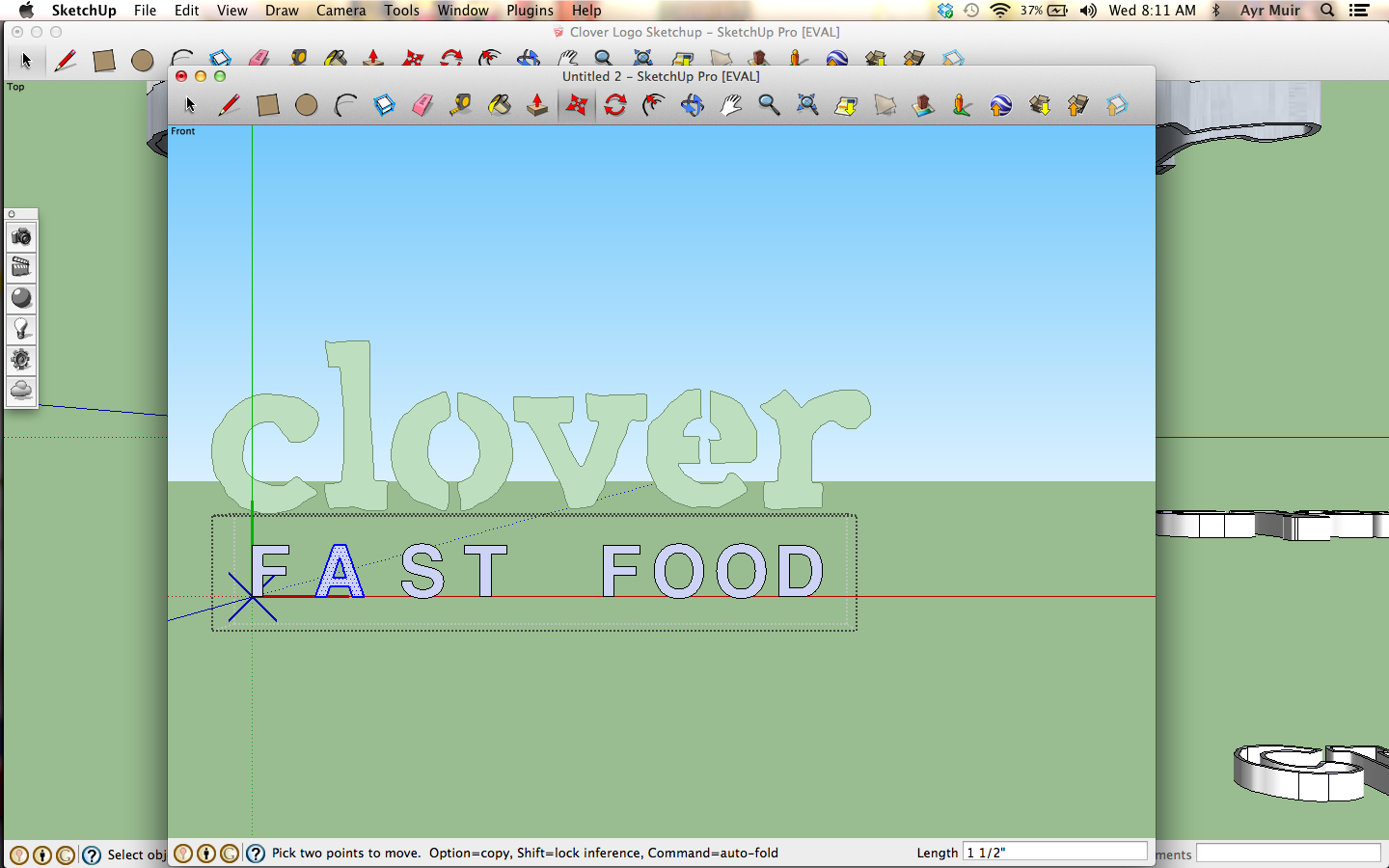Open the Window menu
This screenshot has width=1389, height=868.
(463, 11)
